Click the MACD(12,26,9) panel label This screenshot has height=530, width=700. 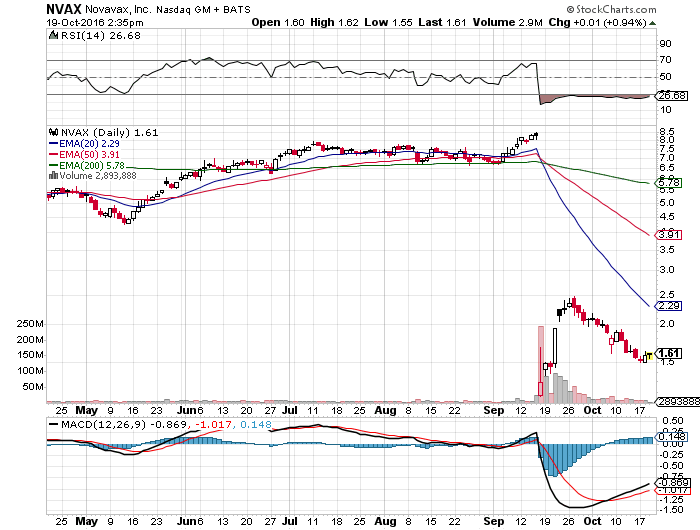tap(103, 424)
